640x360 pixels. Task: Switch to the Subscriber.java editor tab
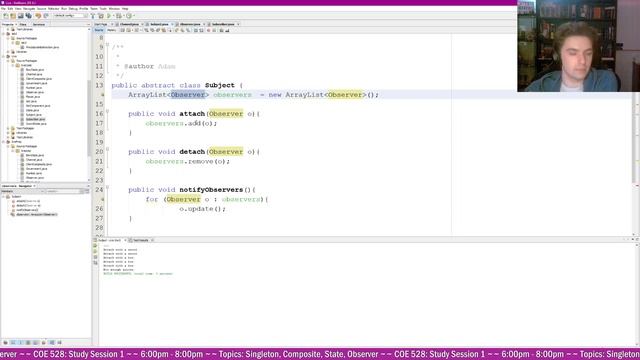(x=223, y=24)
